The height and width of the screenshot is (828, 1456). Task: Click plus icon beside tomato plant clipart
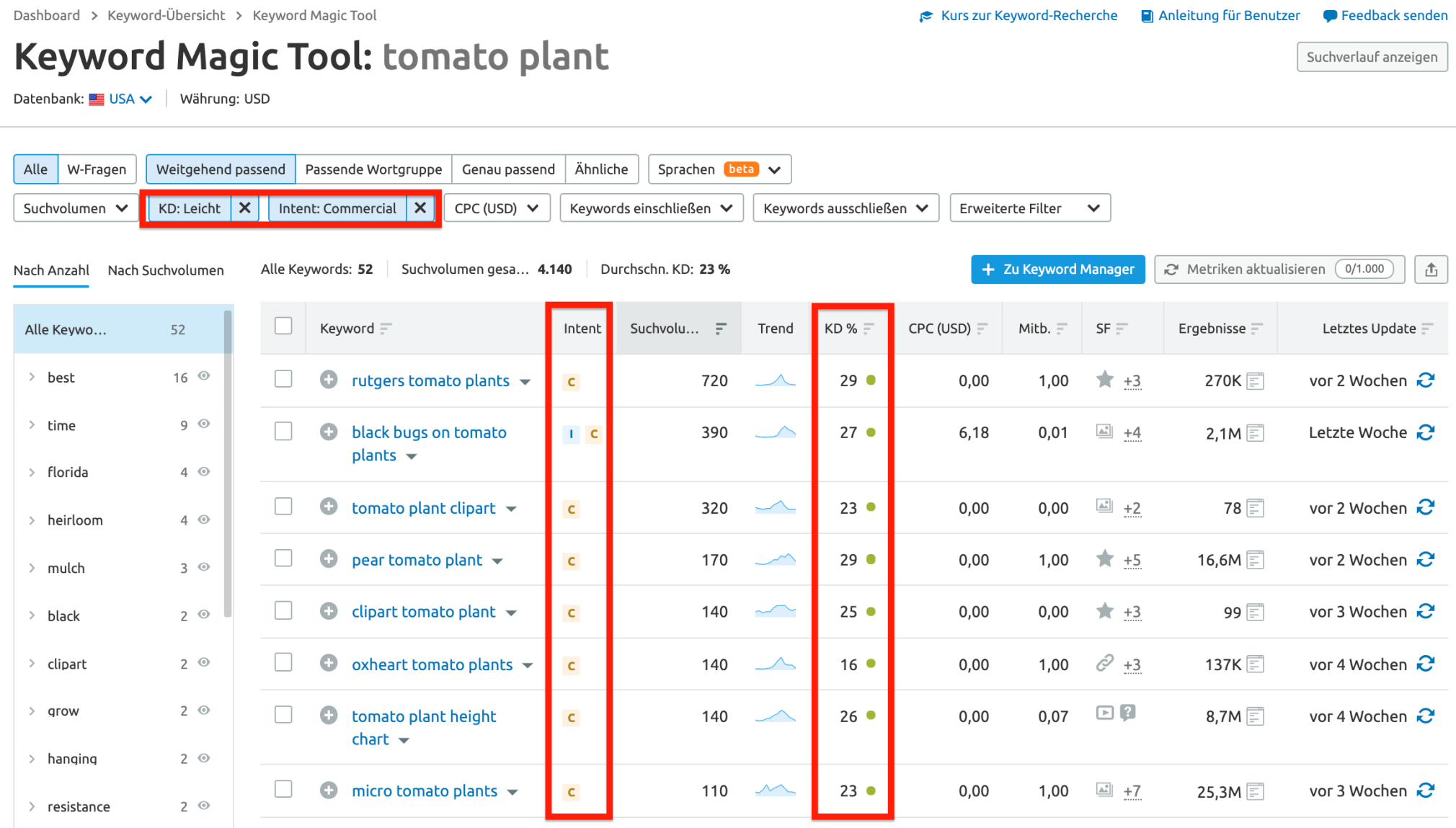pos(329,507)
